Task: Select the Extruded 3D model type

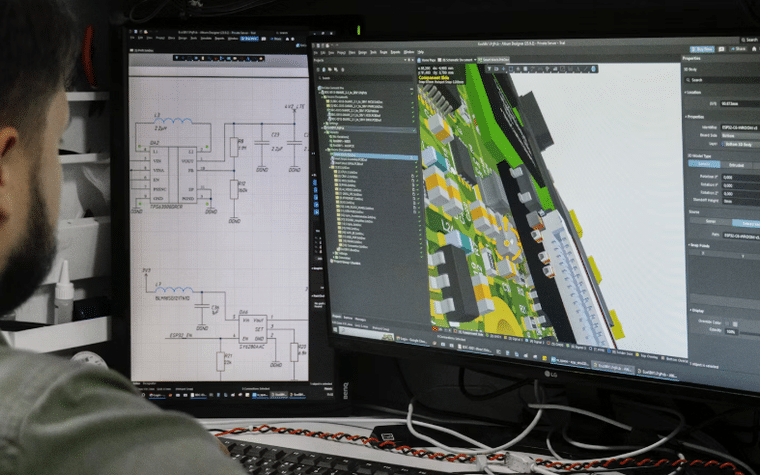Action: (737, 165)
